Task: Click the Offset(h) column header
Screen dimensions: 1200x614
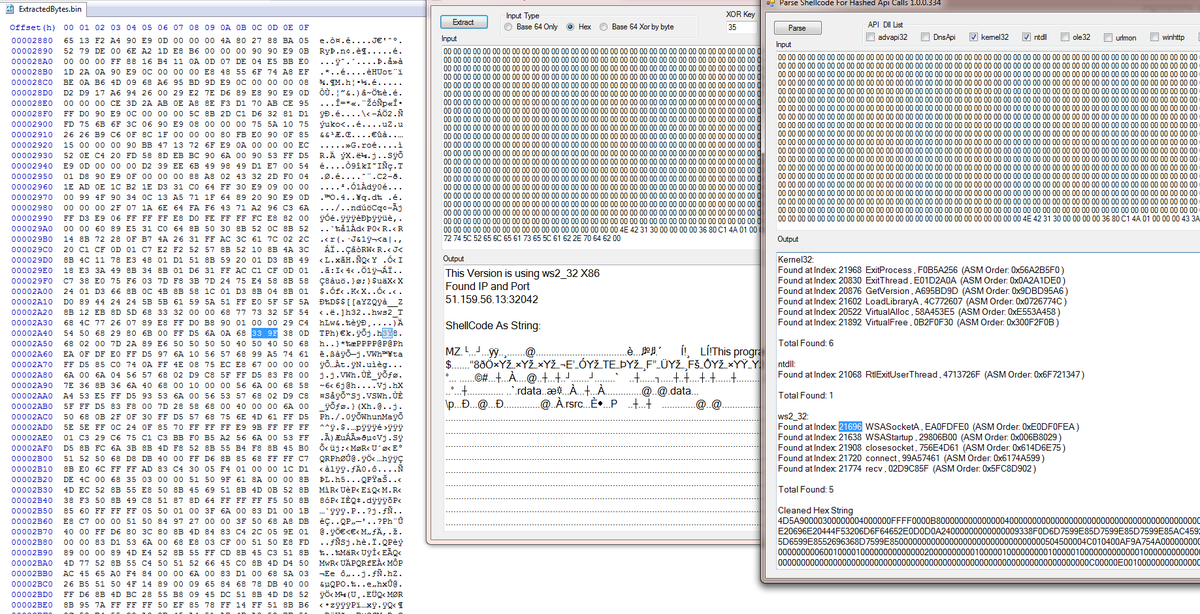Action: pos(31,26)
